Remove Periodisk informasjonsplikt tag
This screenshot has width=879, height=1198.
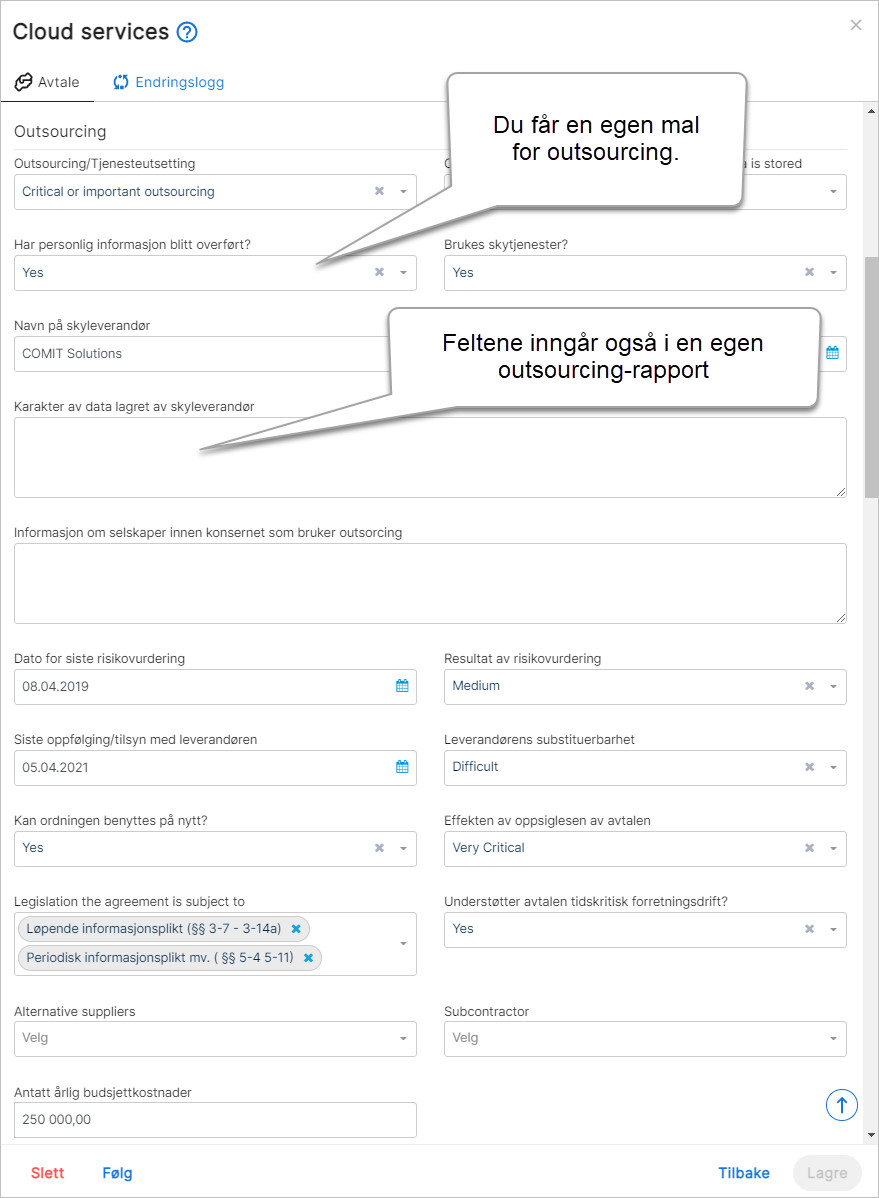[x=309, y=958]
